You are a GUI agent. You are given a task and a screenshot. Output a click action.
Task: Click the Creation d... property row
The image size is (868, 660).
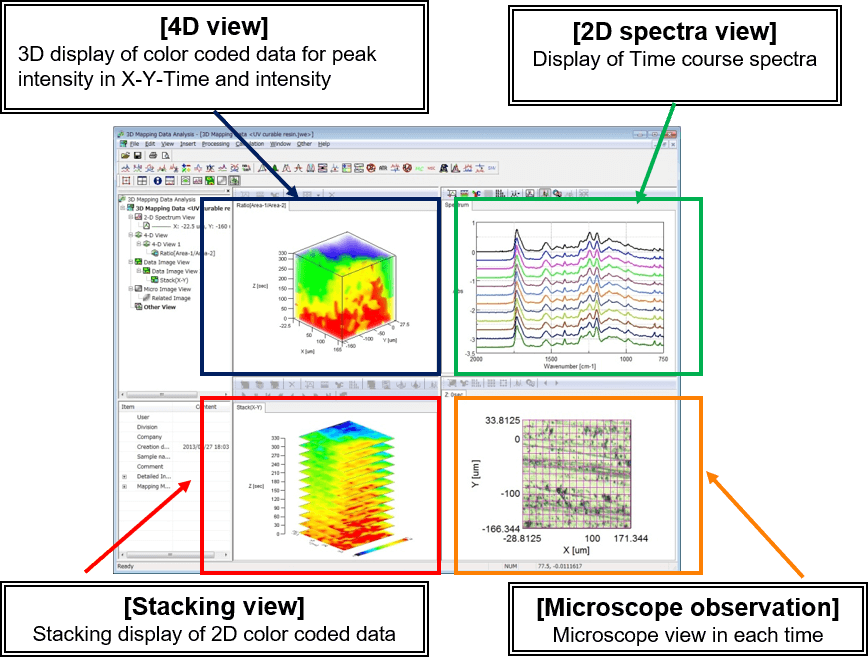[174, 447]
